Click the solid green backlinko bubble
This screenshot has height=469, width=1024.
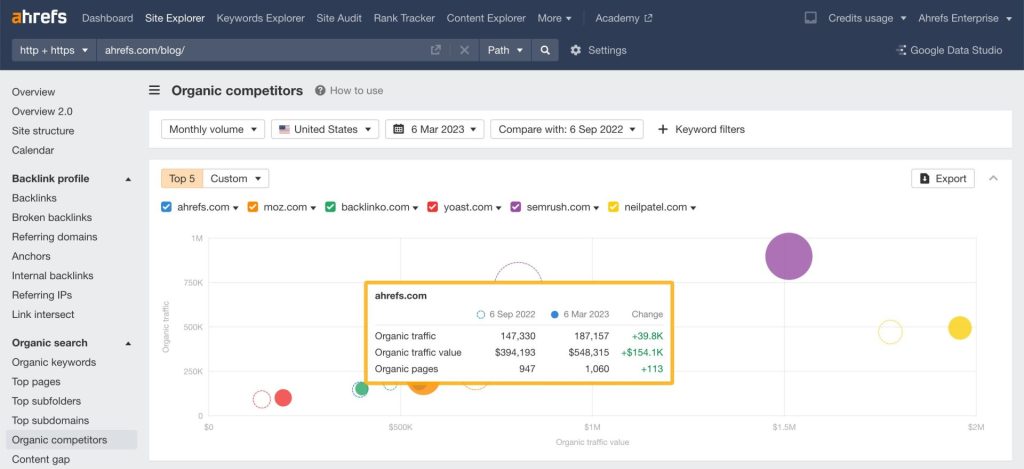(360, 389)
